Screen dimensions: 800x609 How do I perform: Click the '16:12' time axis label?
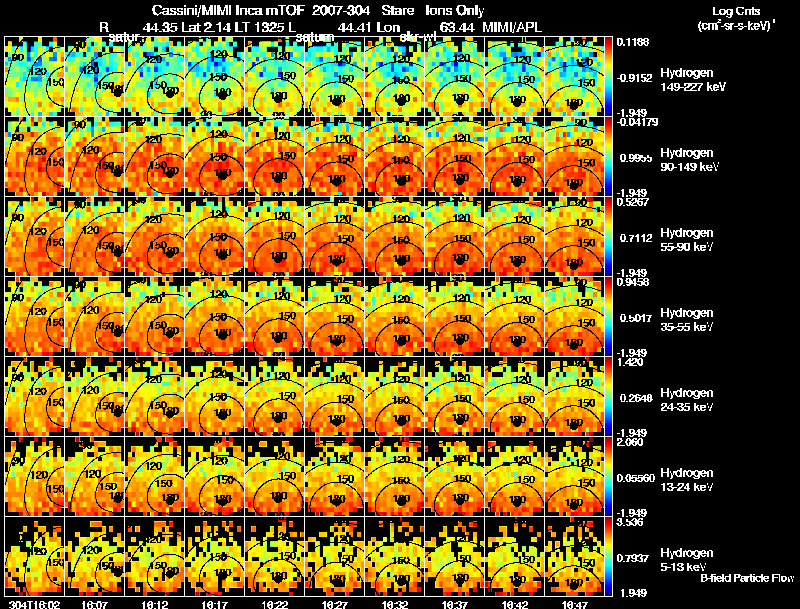click(154, 604)
